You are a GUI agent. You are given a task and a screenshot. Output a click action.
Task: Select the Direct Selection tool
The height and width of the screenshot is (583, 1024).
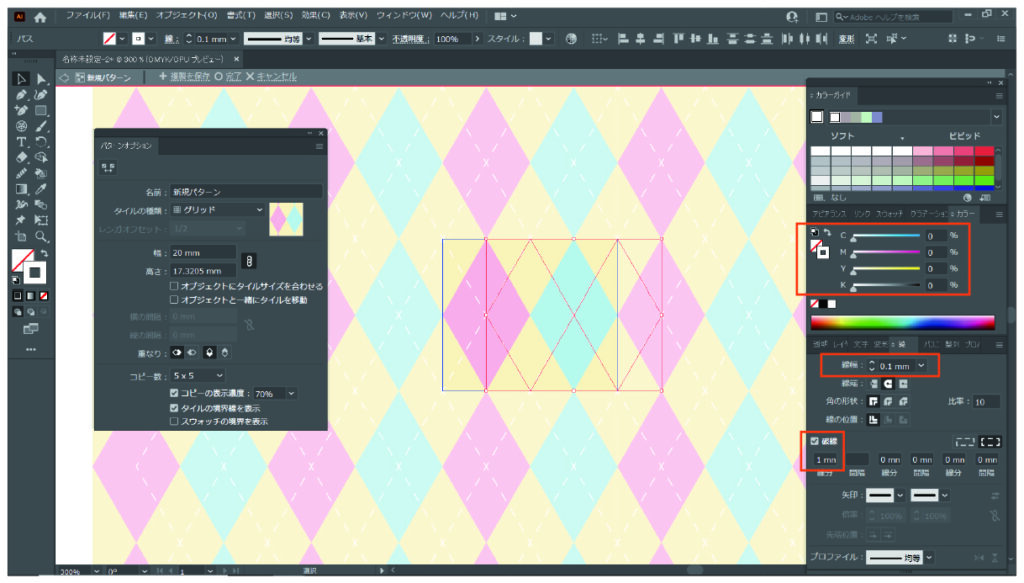point(41,79)
